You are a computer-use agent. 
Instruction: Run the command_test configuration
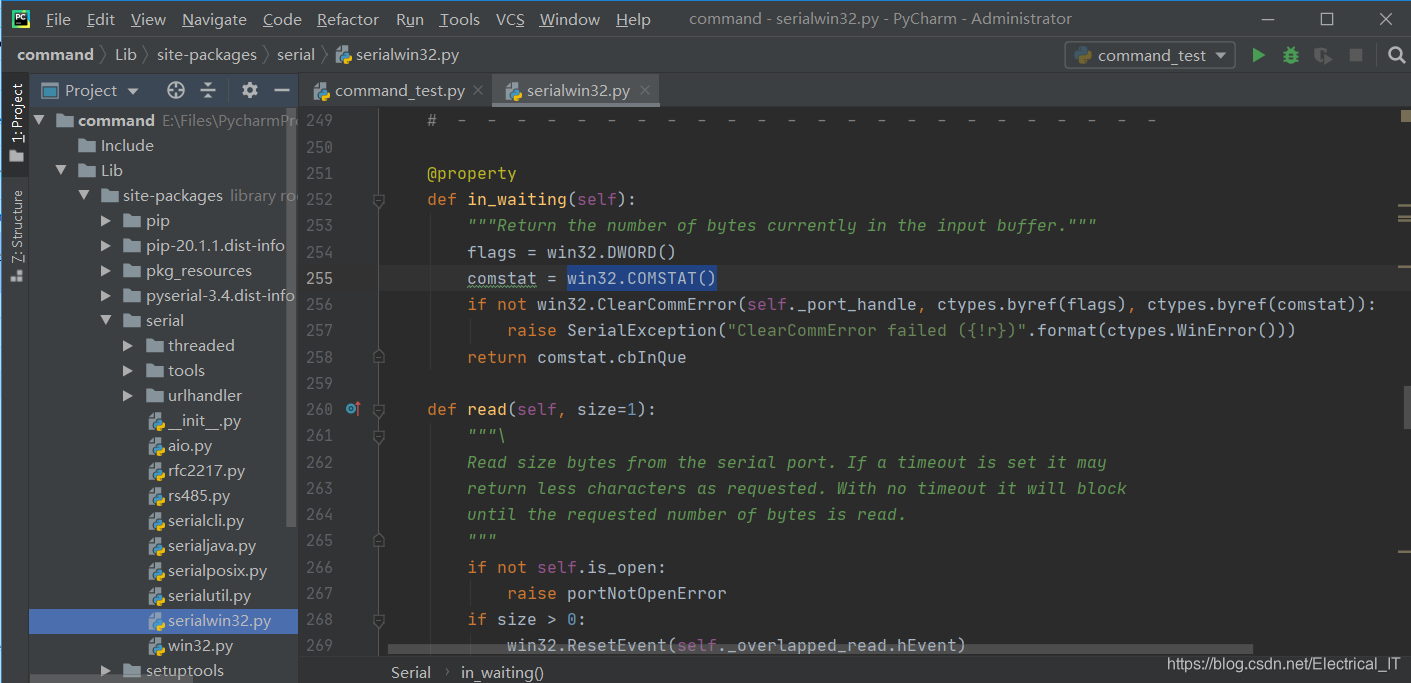click(1259, 56)
